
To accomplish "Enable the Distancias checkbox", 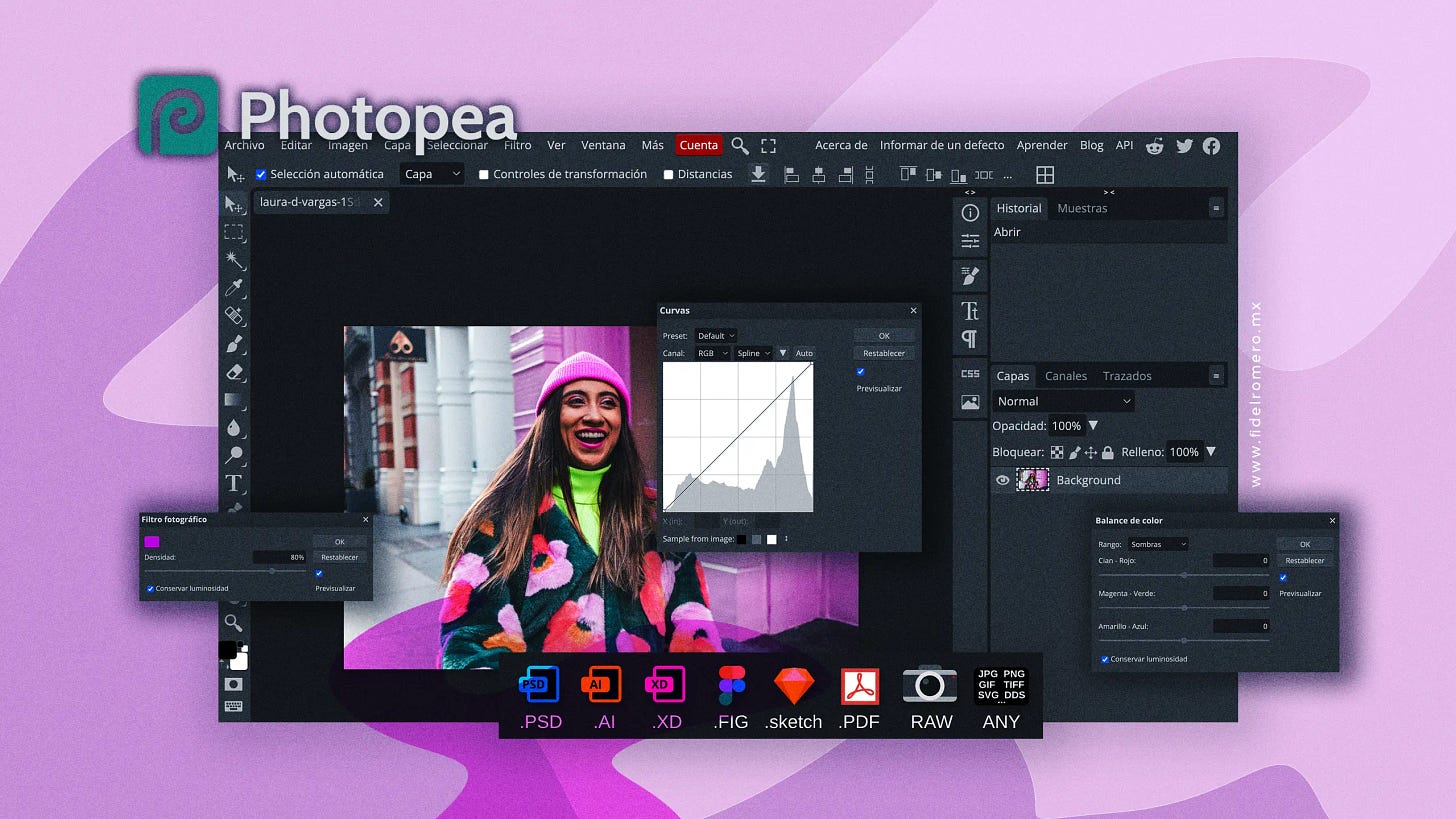I will (669, 174).
